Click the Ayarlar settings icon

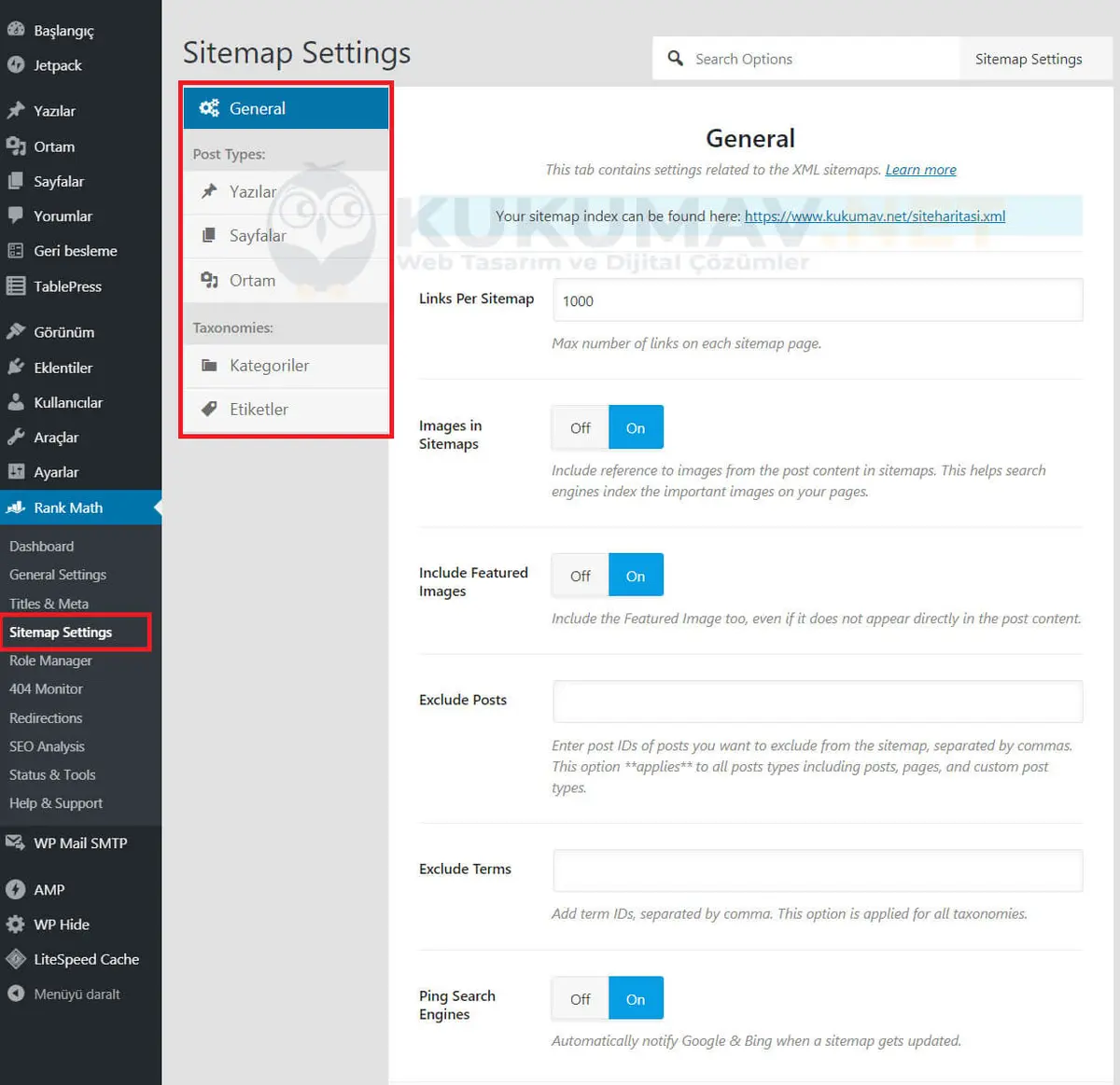pos(16,471)
